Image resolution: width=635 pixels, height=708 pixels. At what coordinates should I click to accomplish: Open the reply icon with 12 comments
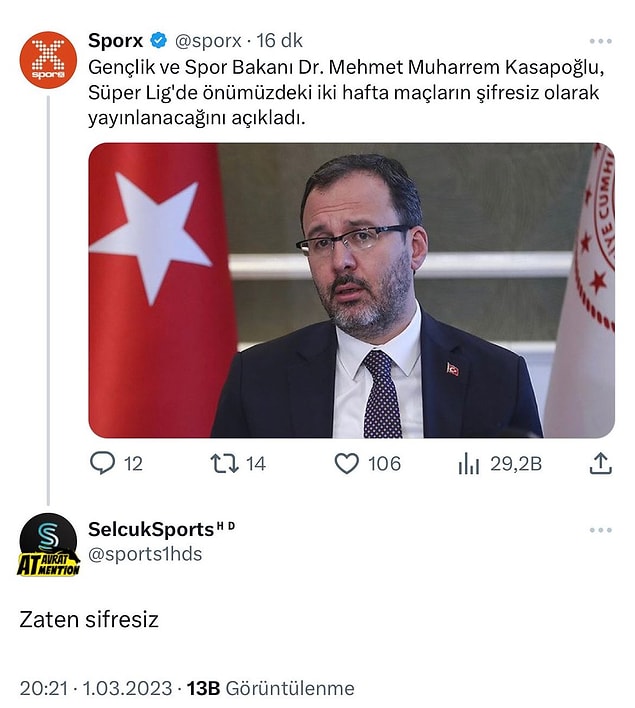pyautogui.click(x=103, y=464)
